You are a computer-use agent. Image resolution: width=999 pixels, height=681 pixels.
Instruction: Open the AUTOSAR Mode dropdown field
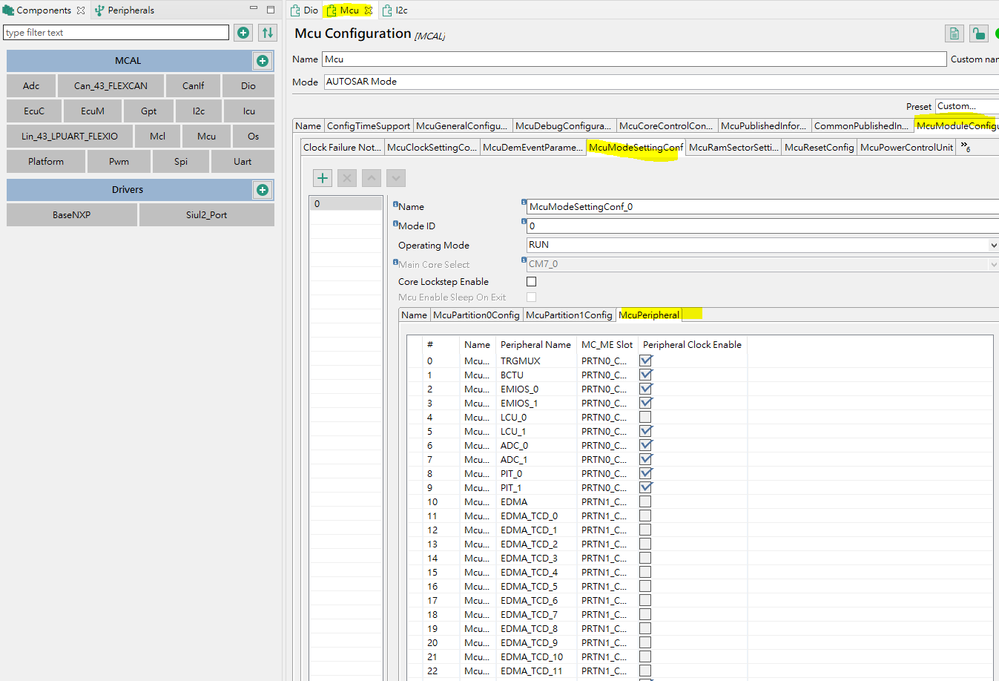pos(661,82)
